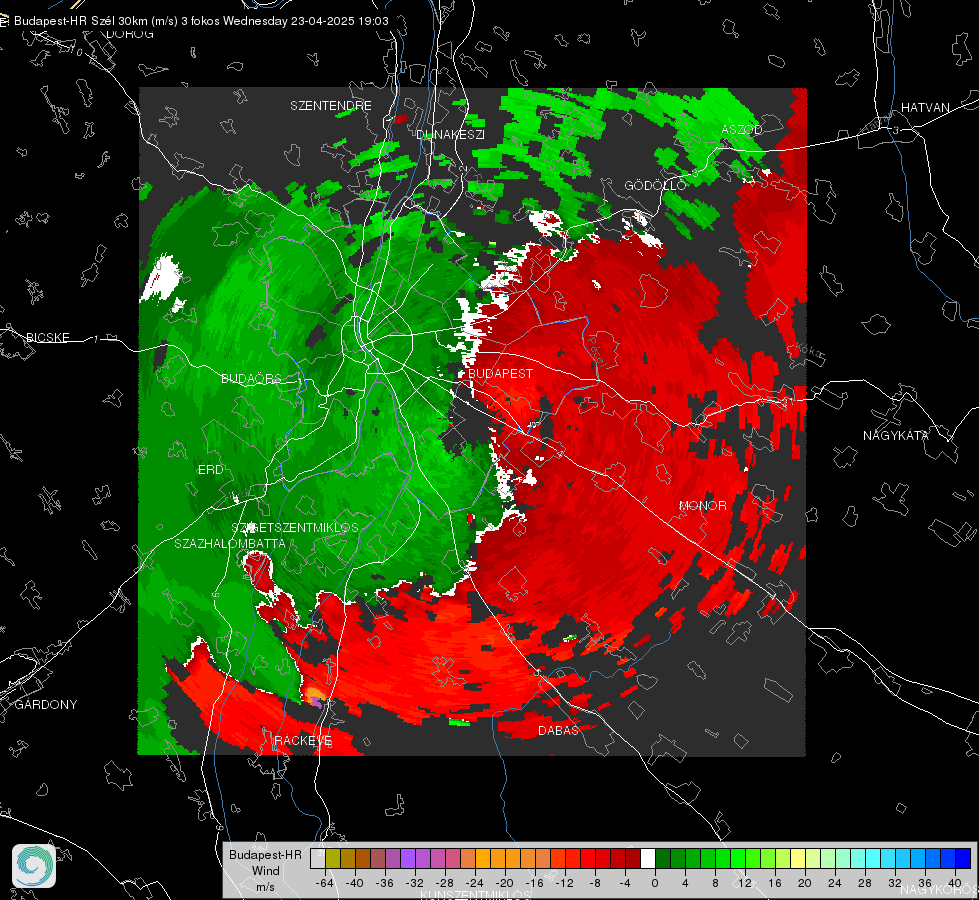Click the purple wind spot north of Ráckeve
This screenshot has height=900, width=979.
(x=317, y=703)
